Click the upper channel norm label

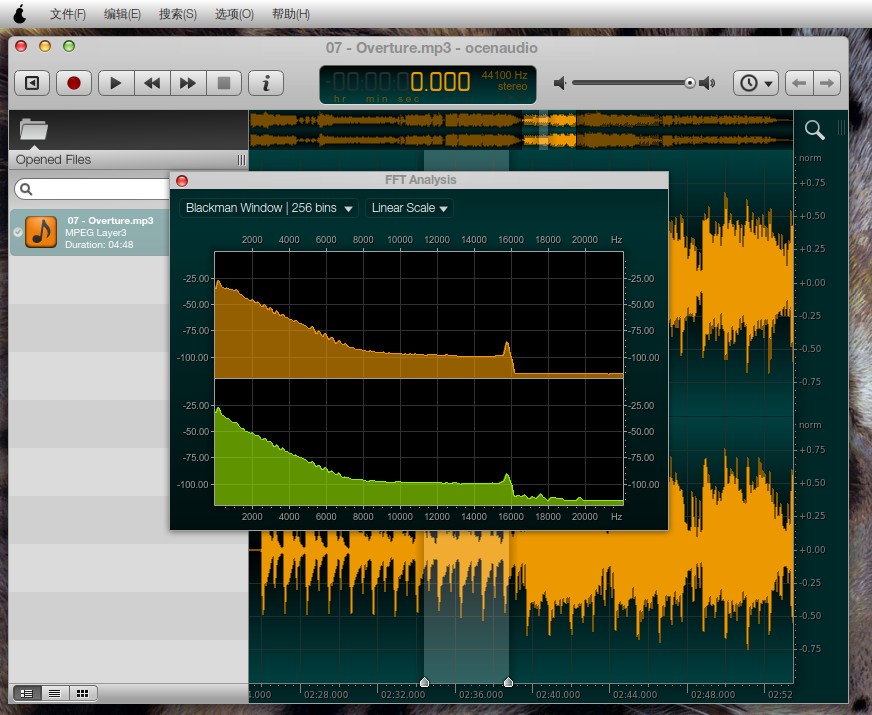(810, 158)
